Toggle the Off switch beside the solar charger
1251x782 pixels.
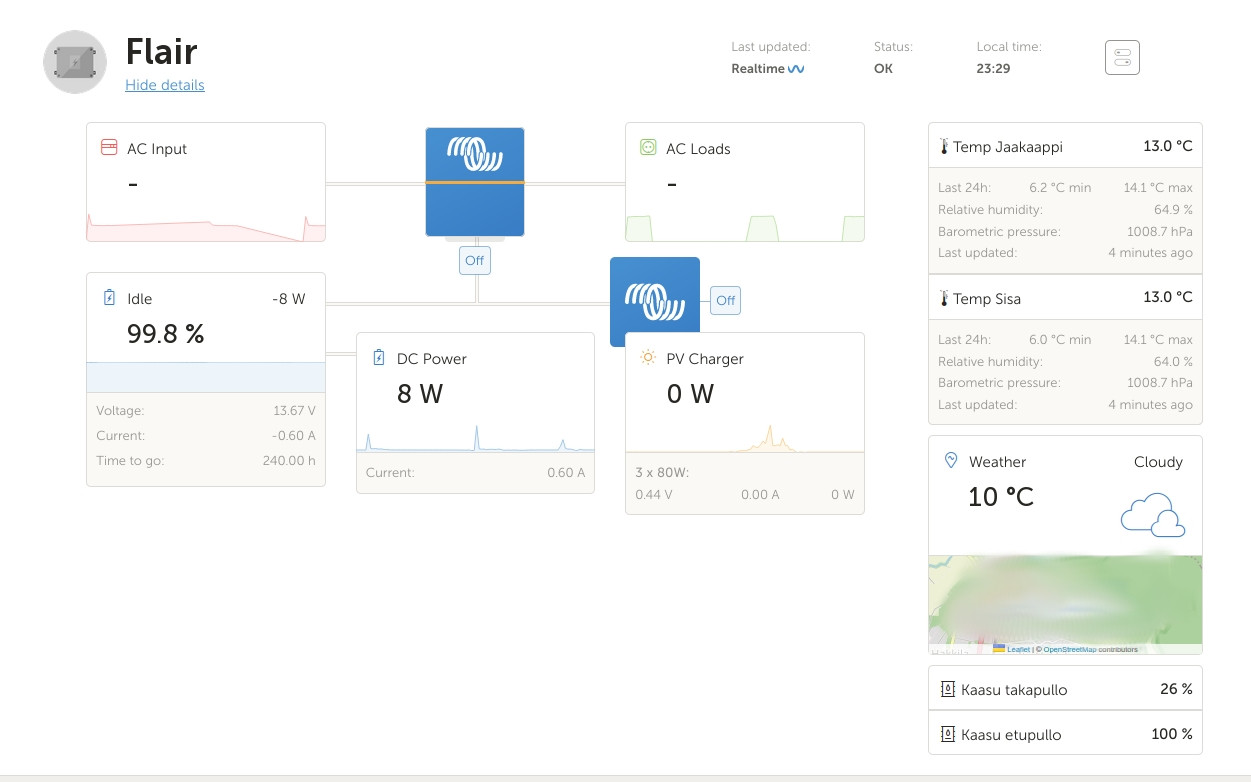click(725, 300)
